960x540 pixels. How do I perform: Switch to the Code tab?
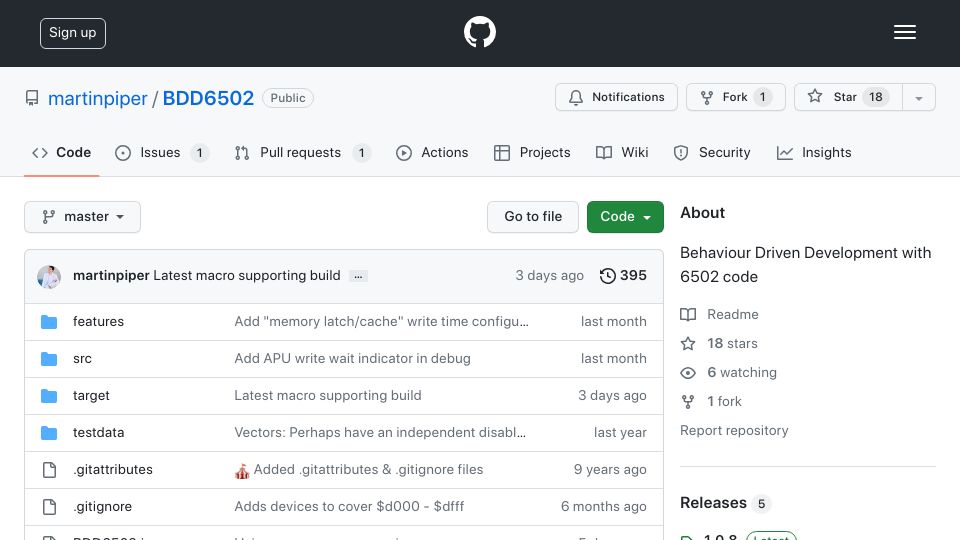point(61,152)
